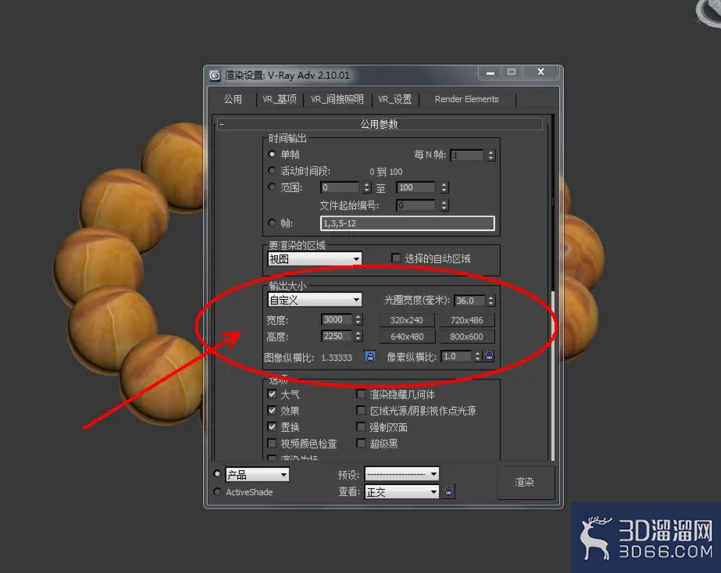Image resolution: width=721 pixels, height=573 pixels.
Task: Uncheck the 置换 displacement checkbox
Action: [272, 427]
